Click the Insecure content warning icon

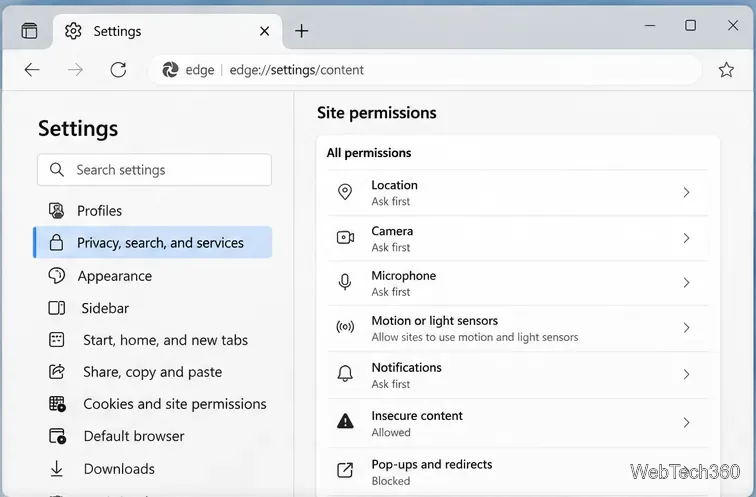tap(345, 421)
